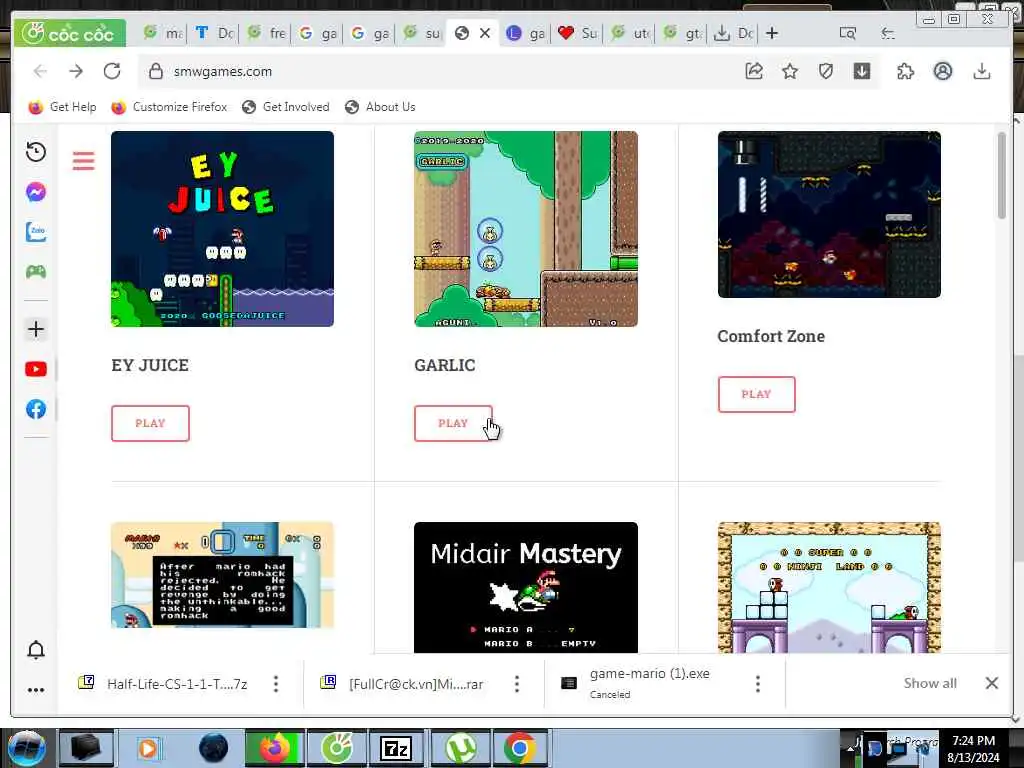Screen dimensions: 1024x768
Task: Open Zalo in the sidebar
Action: (36, 231)
